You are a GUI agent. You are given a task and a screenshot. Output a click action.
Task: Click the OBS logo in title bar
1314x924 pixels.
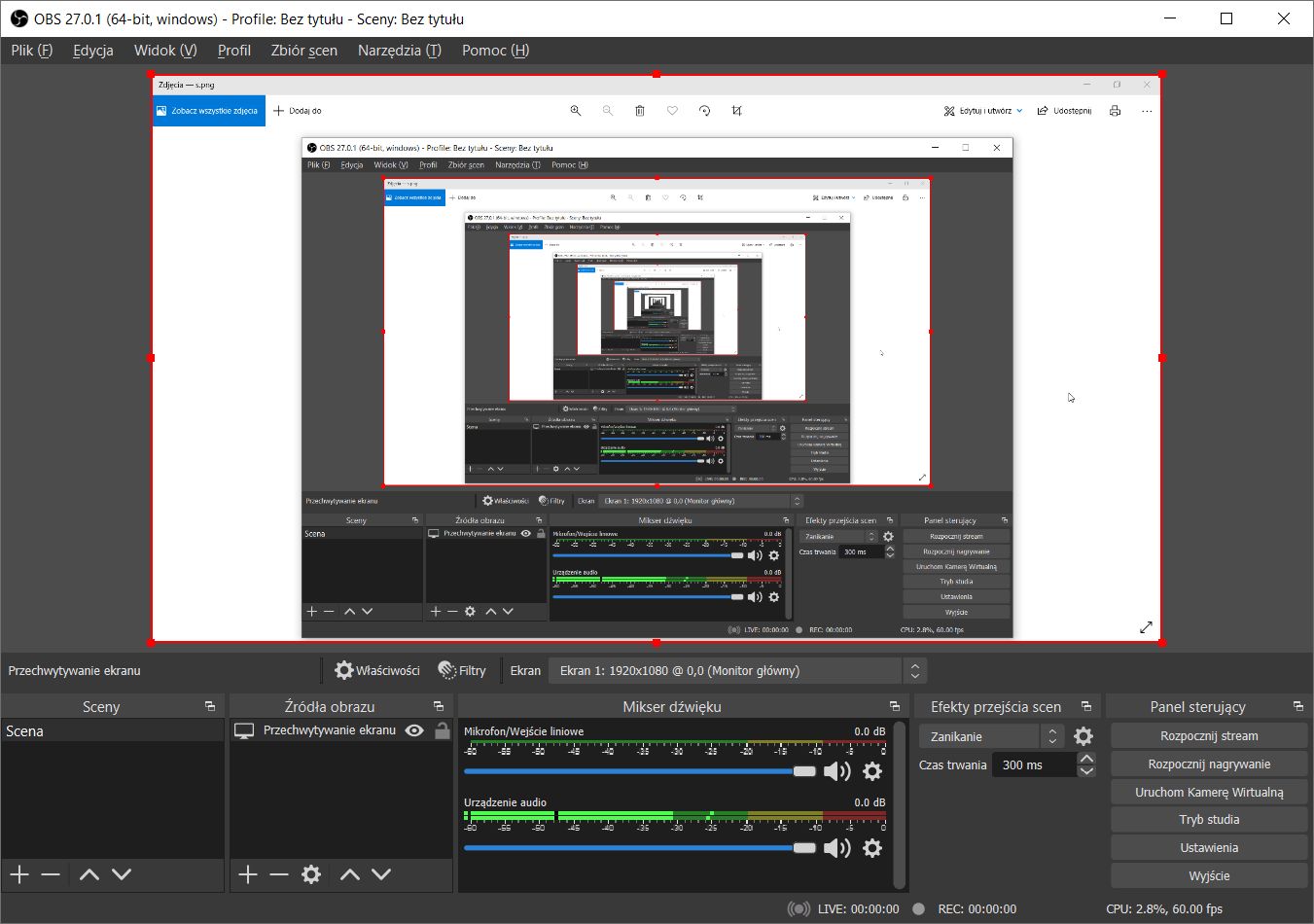coord(18,18)
